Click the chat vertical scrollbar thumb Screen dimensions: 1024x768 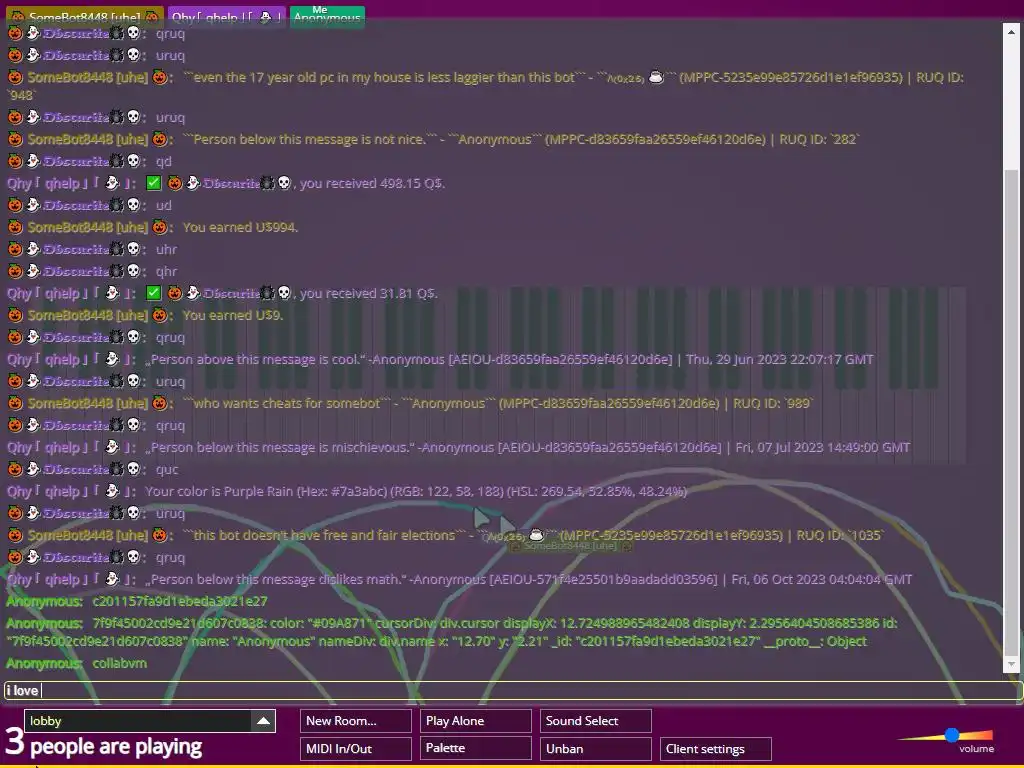coord(1012,411)
